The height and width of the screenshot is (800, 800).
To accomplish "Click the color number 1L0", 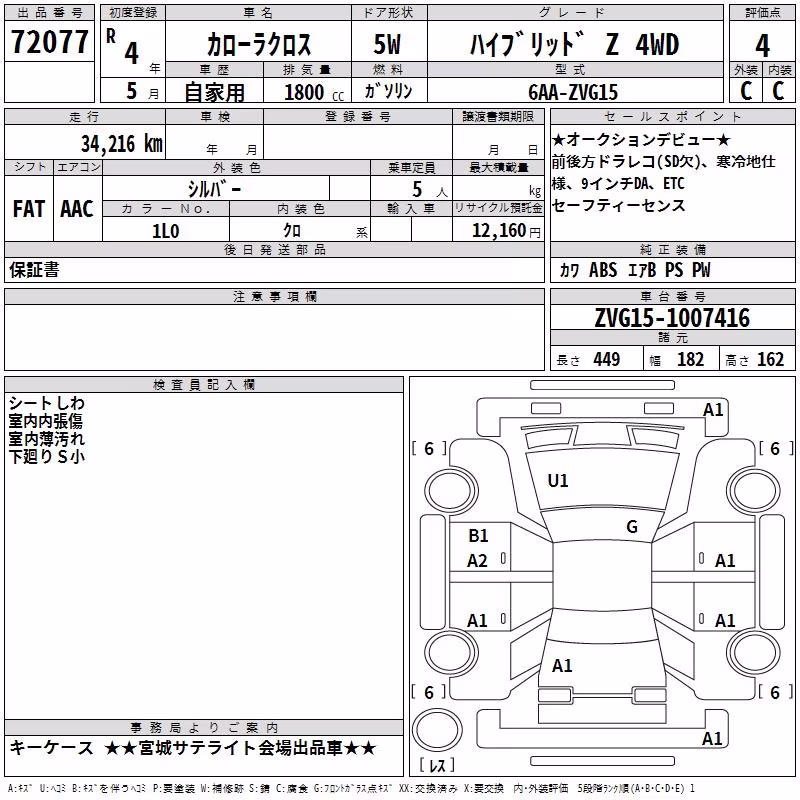I will (166, 231).
